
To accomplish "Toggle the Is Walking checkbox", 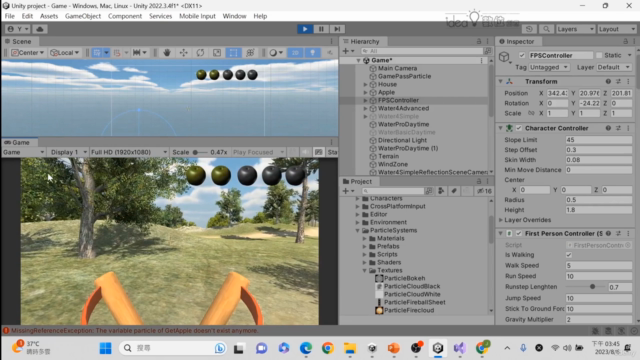I will tap(569, 255).
